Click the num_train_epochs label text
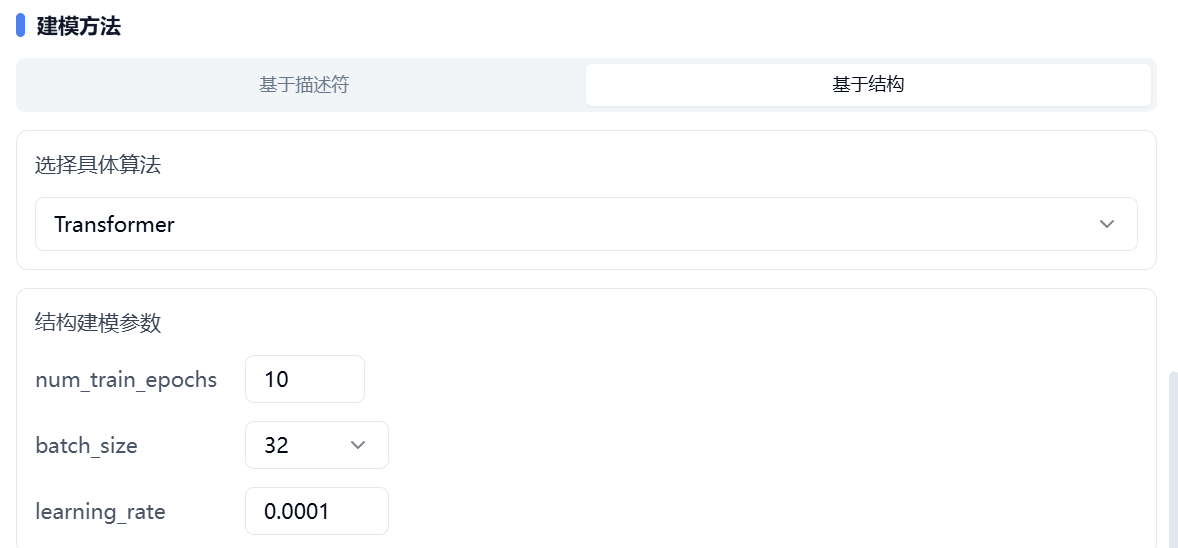Screen dimensions: 1178x548 pos(126,380)
